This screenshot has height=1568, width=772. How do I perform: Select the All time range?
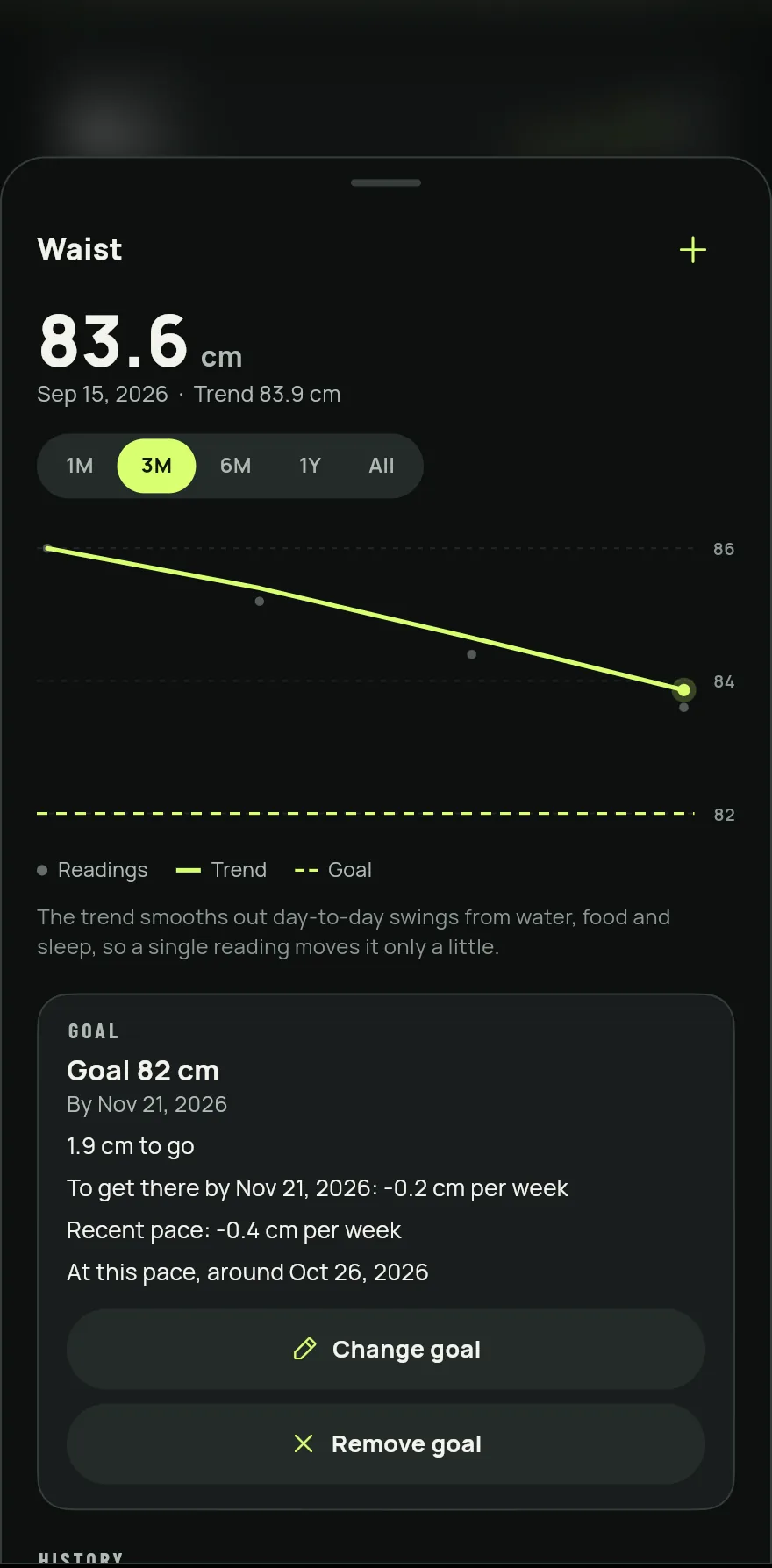pos(382,466)
